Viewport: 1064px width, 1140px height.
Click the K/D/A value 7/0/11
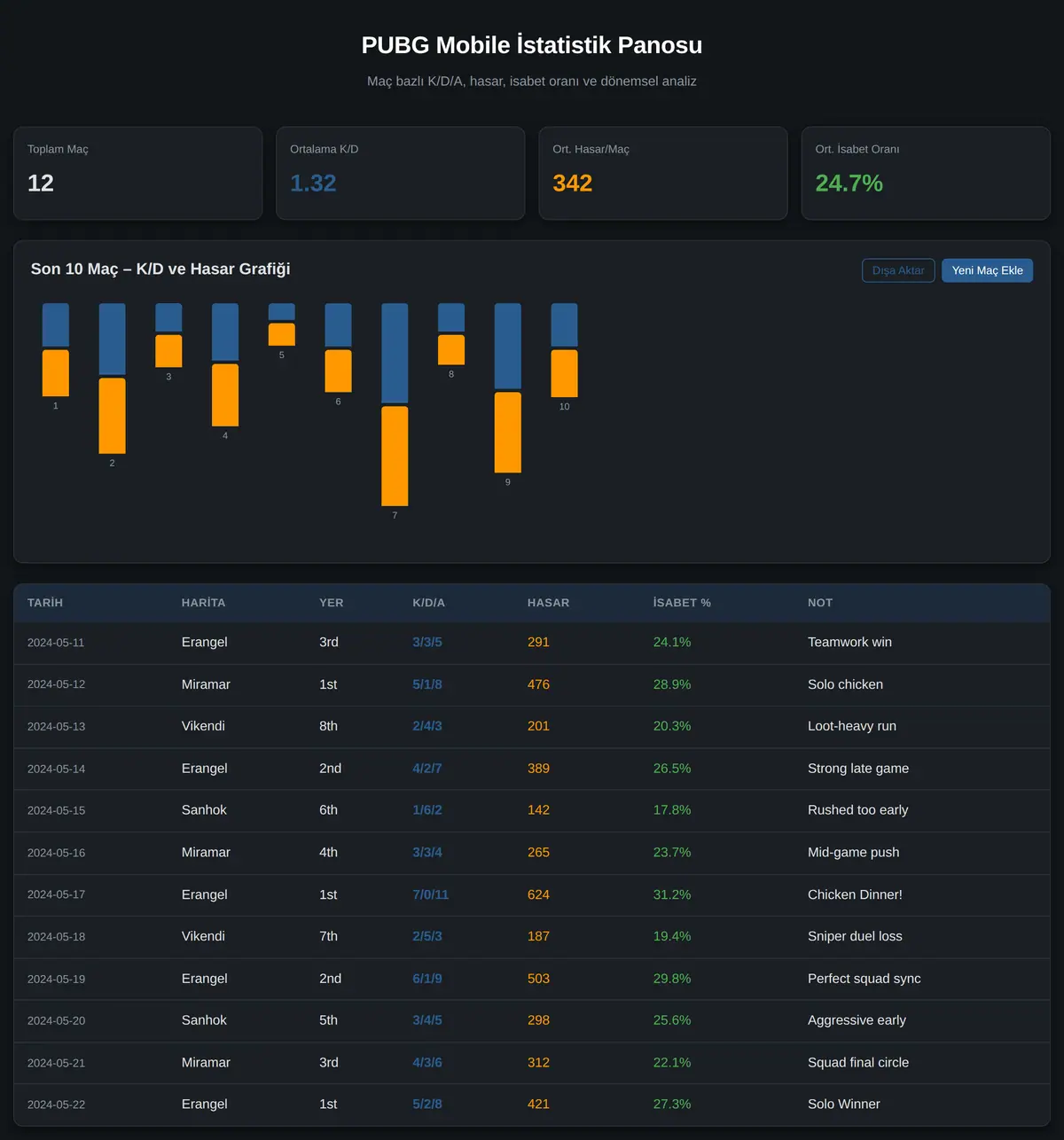(x=430, y=894)
